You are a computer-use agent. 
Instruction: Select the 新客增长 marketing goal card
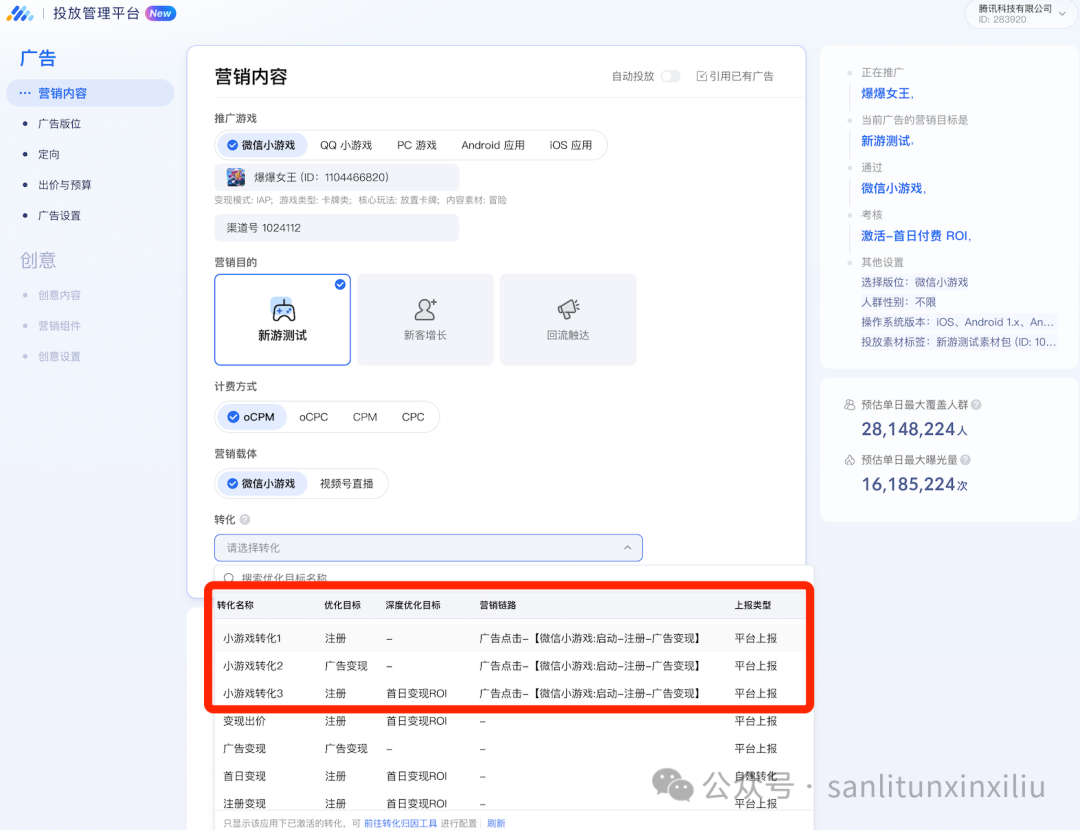click(425, 320)
